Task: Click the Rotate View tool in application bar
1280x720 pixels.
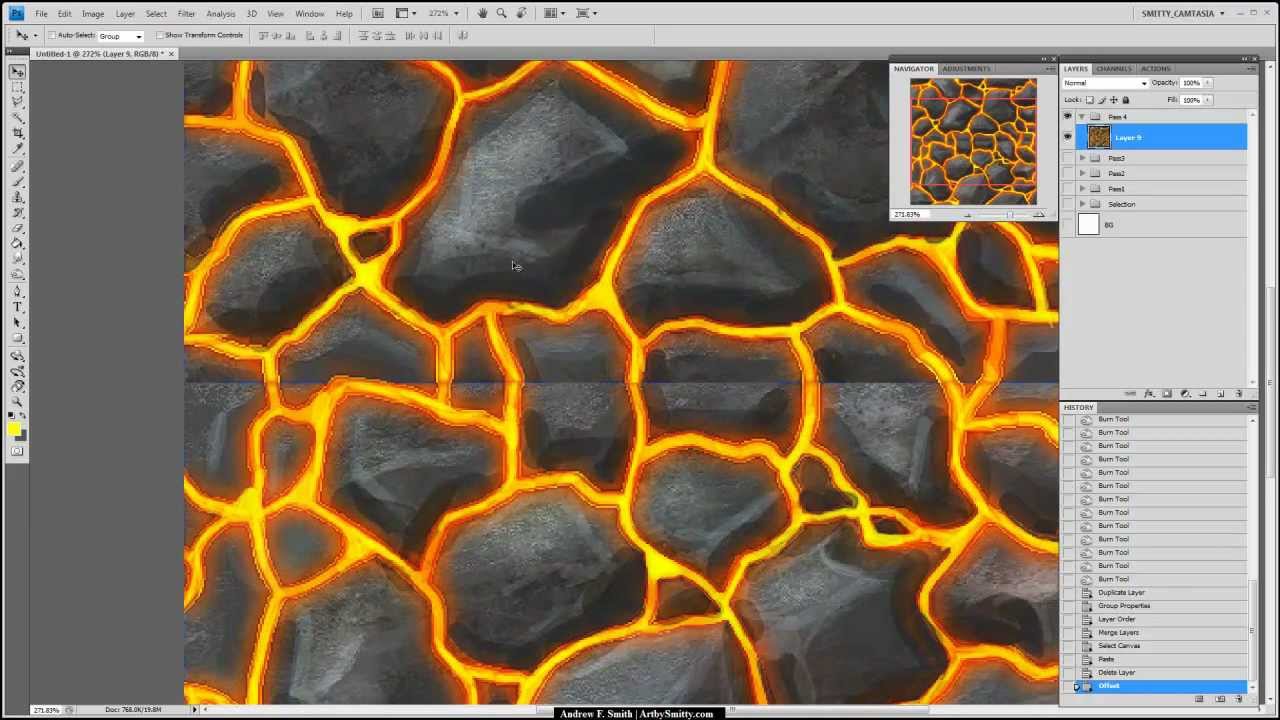Action: [520, 13]
